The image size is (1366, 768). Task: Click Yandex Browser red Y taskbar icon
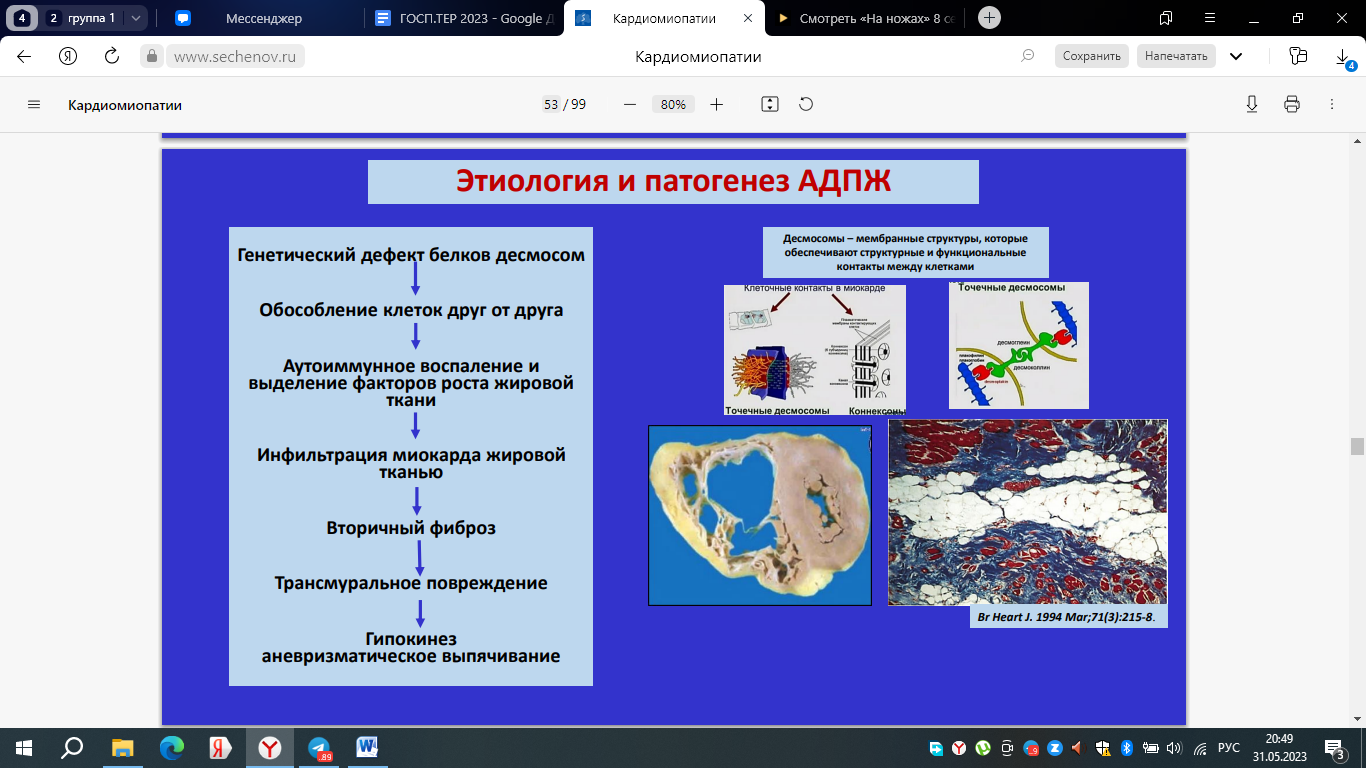[270, 747]
